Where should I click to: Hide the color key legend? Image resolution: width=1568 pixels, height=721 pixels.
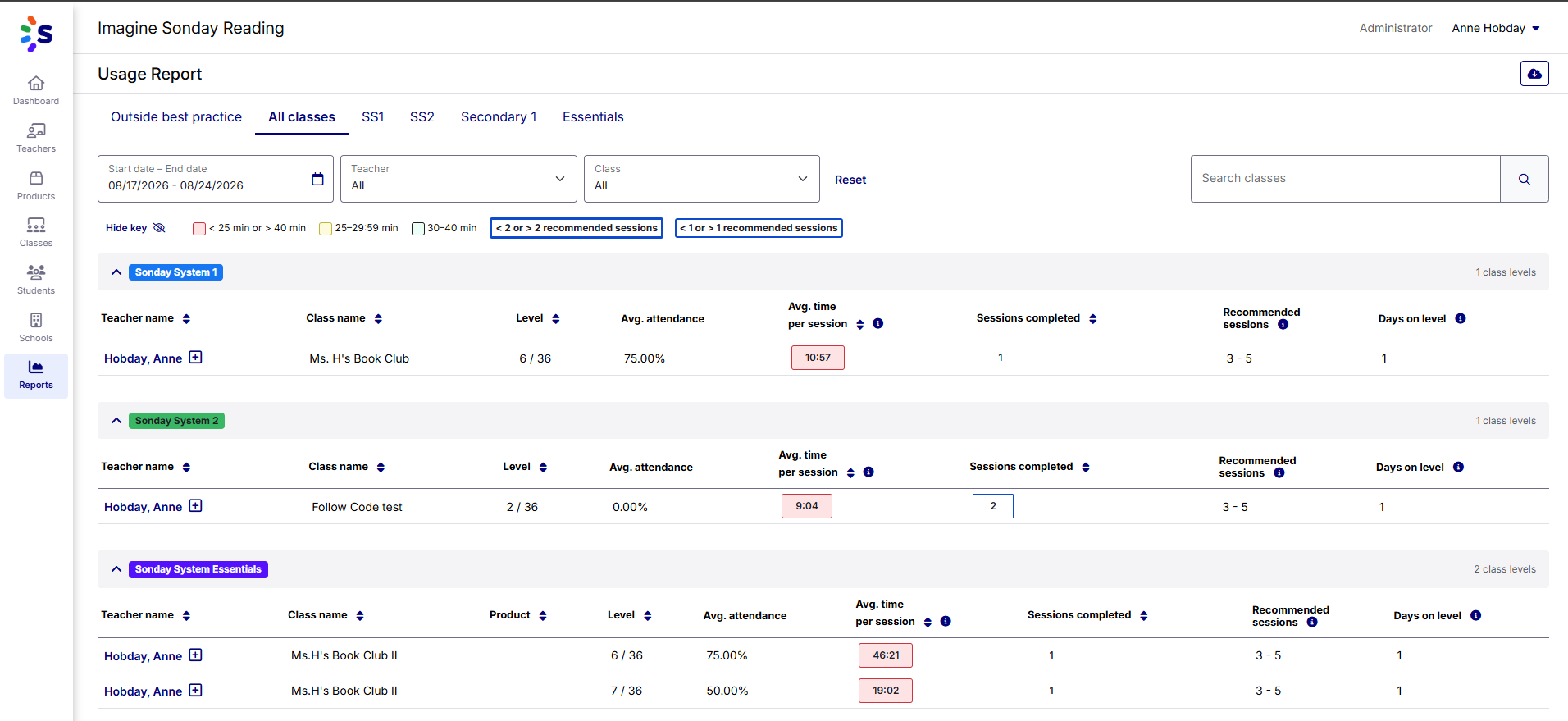135,228
